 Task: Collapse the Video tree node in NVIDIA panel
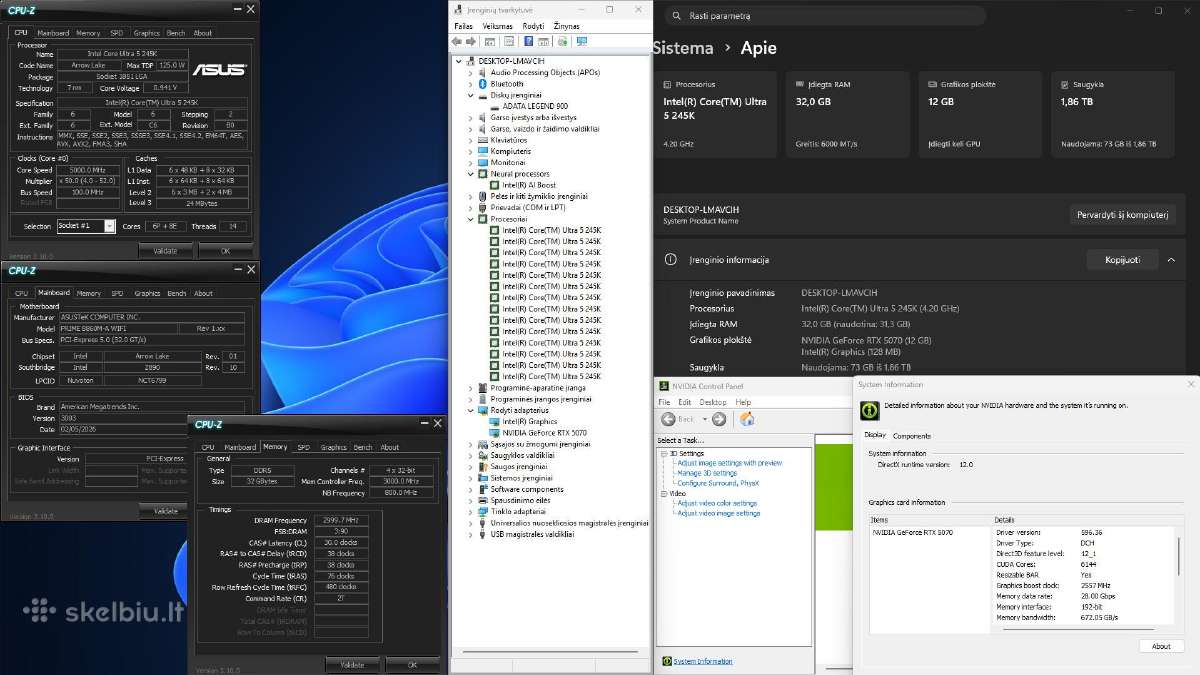(662, 494)
